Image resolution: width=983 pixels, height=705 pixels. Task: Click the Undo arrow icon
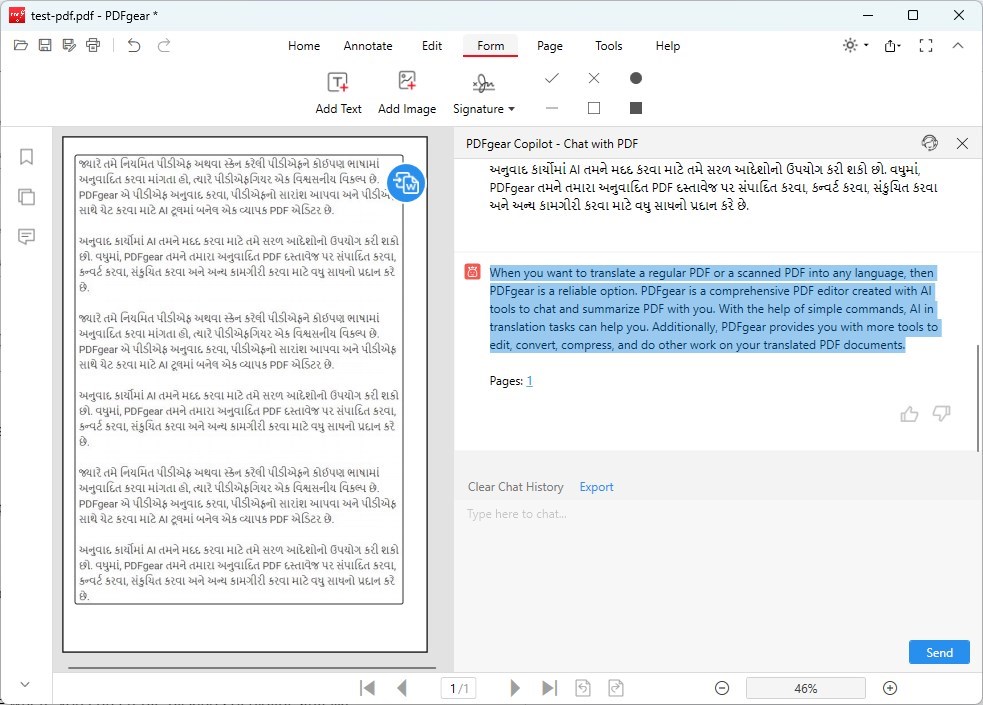135,45
